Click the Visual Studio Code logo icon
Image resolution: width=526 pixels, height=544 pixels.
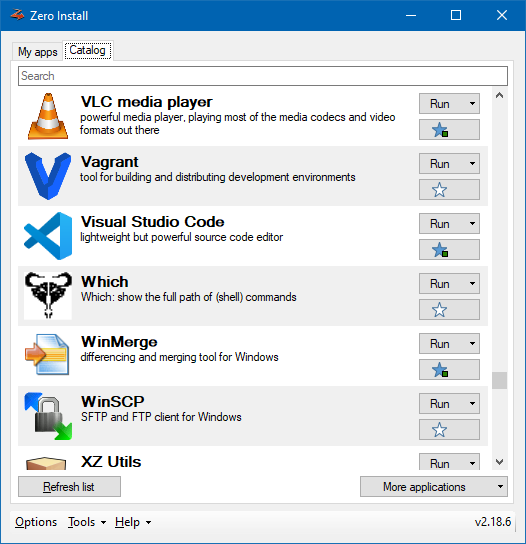(48, 236)
